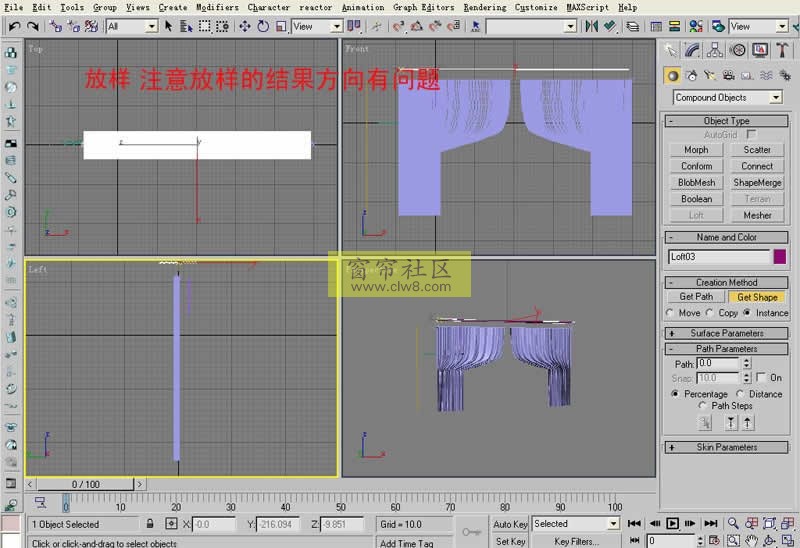The image size is (800, 548).
Task: Open the Selected key filter dropdown
Action: tap(613, 524)
